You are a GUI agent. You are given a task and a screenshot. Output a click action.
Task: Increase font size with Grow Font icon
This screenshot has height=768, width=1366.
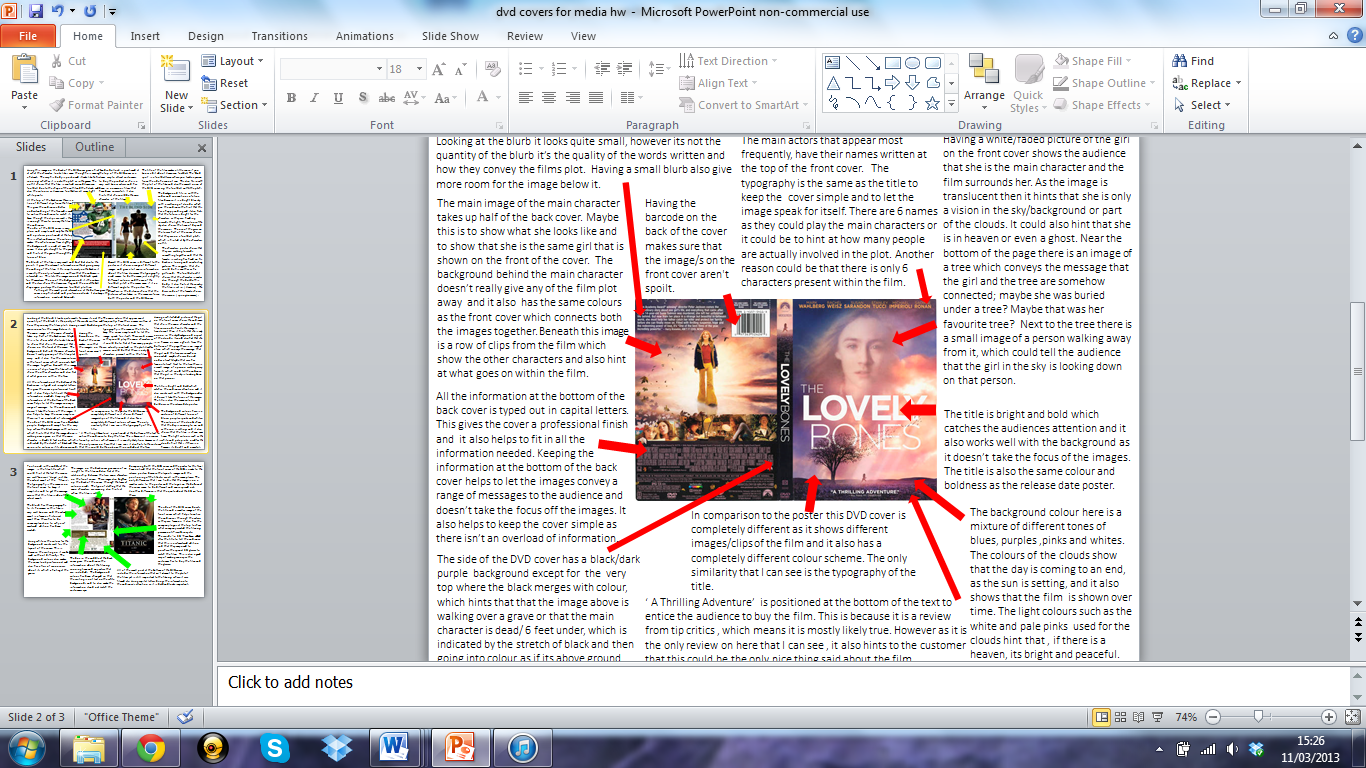(438, 69)
